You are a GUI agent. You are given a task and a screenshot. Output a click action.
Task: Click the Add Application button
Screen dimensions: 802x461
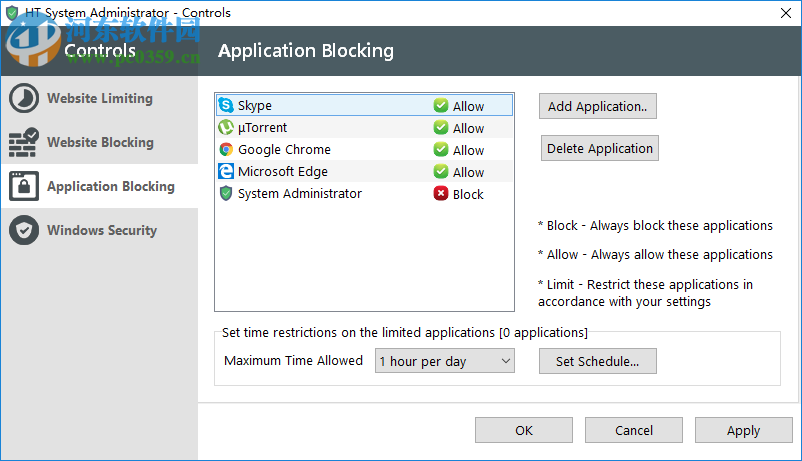coord(597,106)
